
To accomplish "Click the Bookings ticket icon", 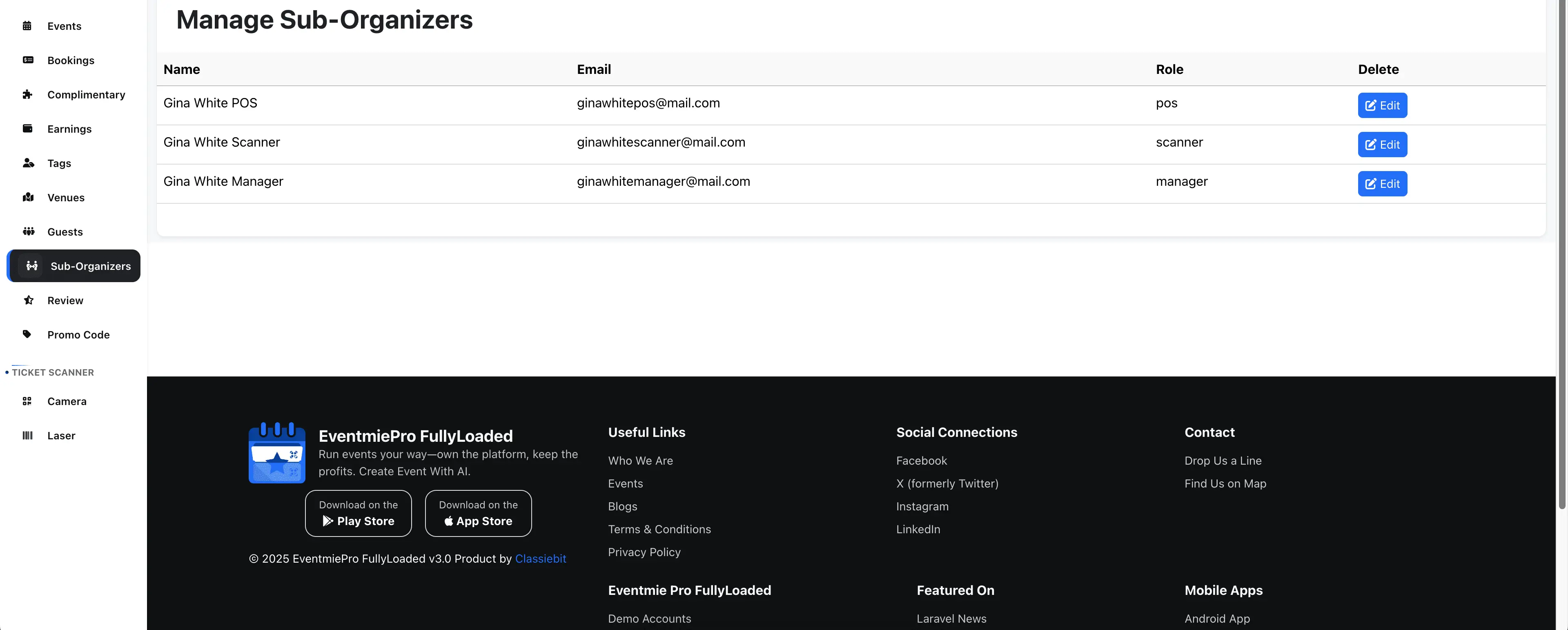I will pos(28,60).
